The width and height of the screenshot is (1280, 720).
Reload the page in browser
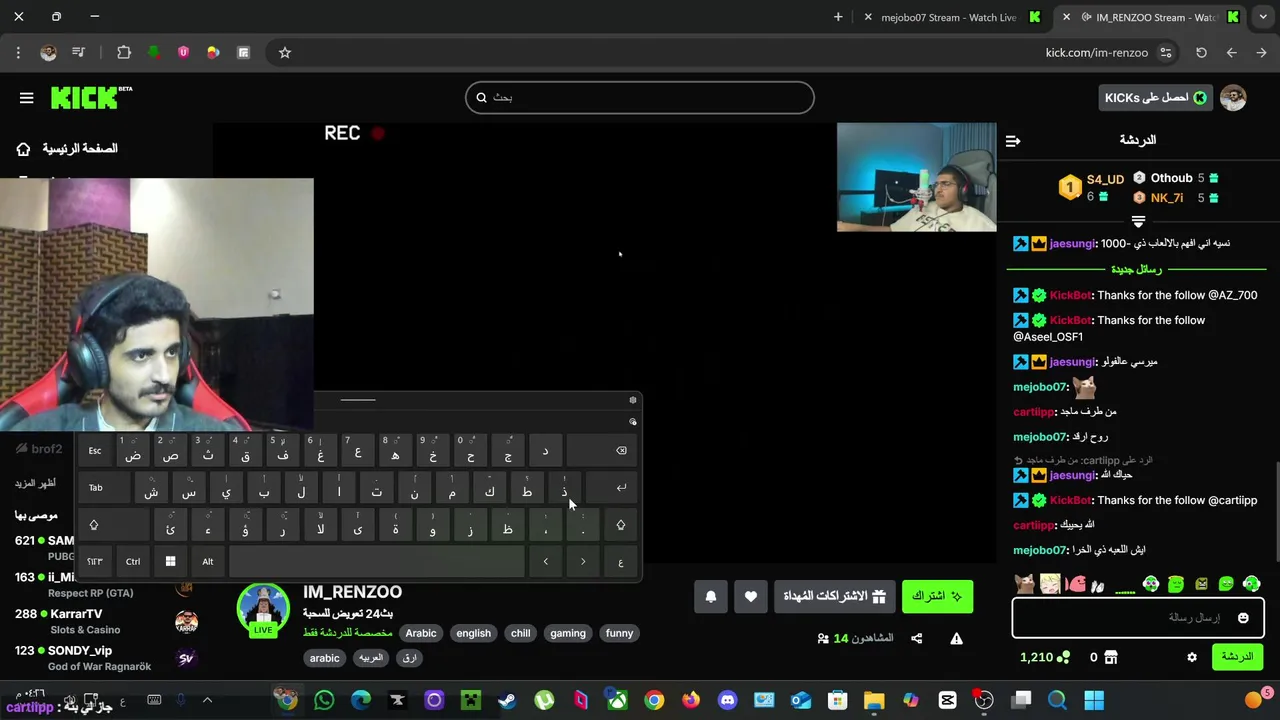[1201, 52]
